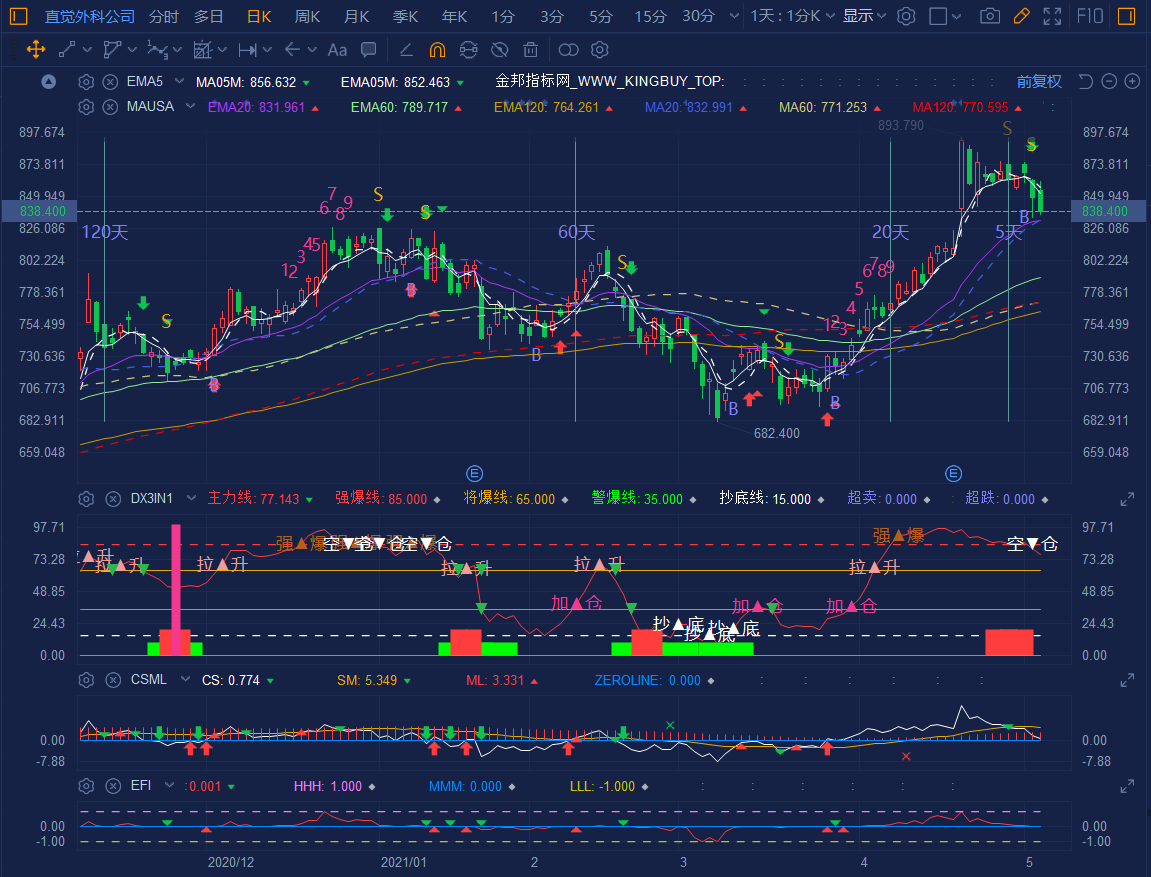This screenshot has height=877, width=1151.
Task: Select the chart measurement tool
Action: [x=203, y=50]
